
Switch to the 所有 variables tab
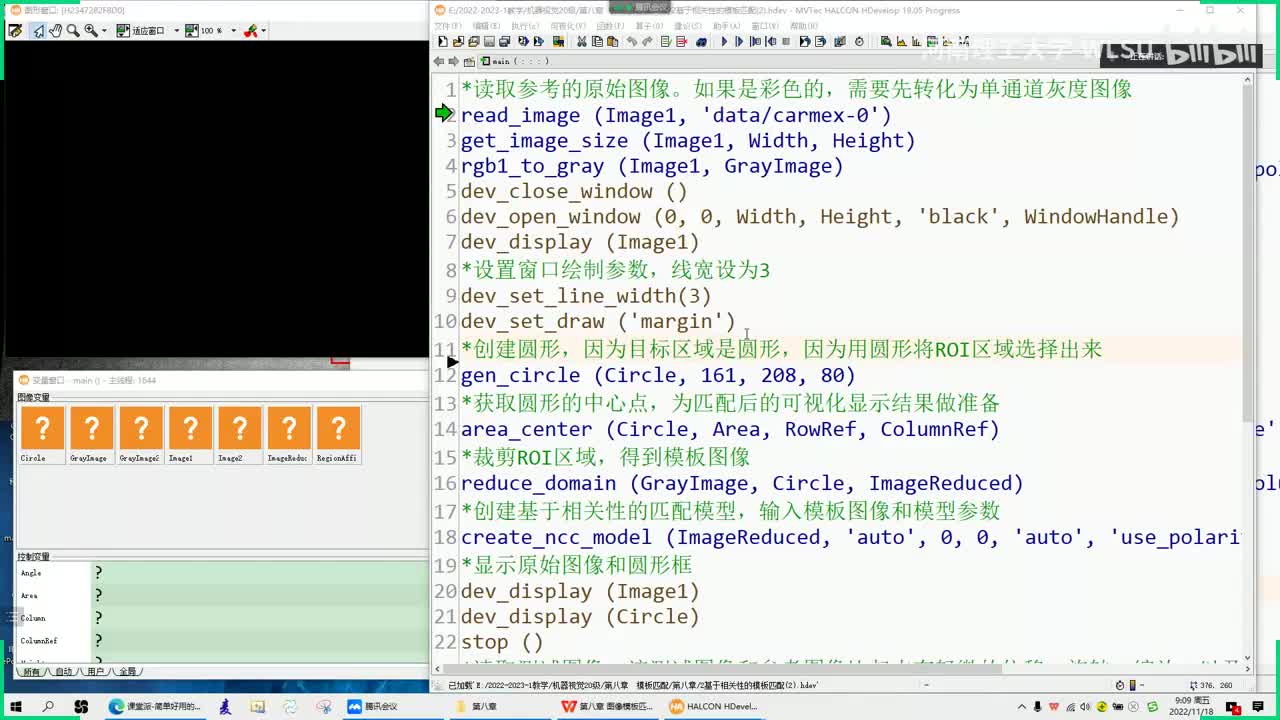(31, 672)
